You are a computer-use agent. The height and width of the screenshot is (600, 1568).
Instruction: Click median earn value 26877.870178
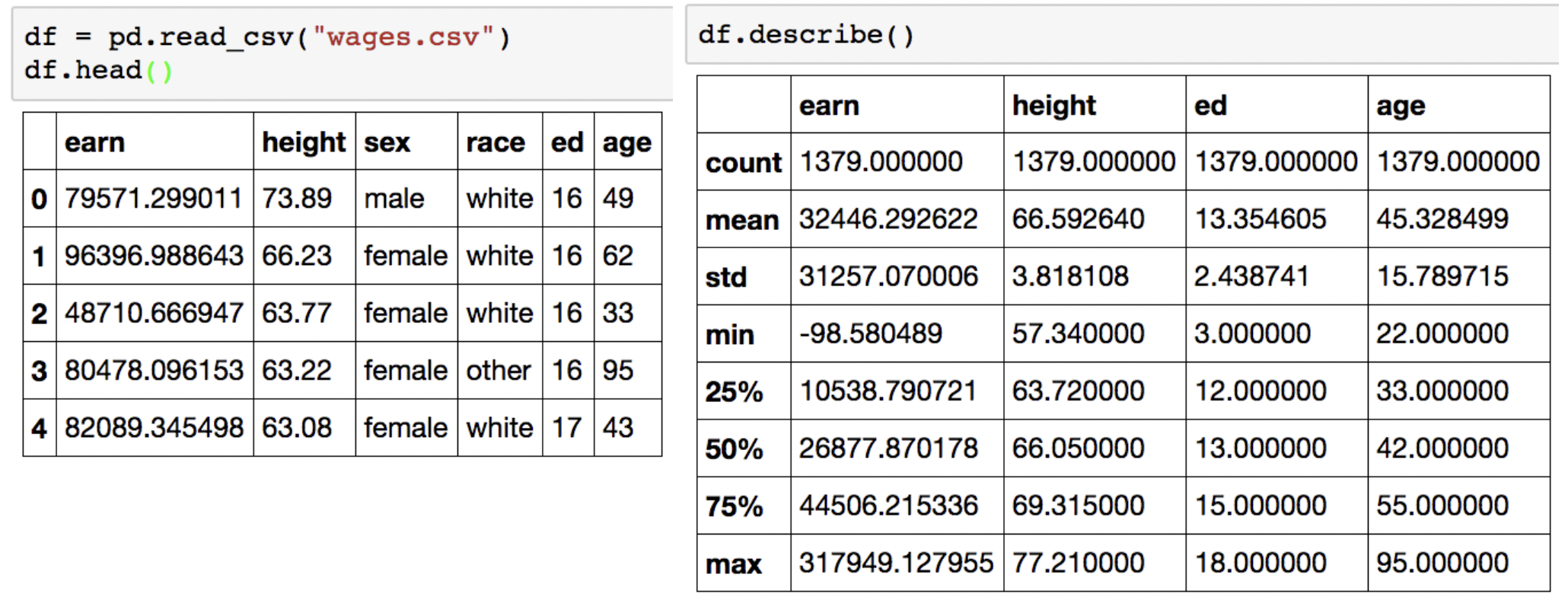coord(888,448)
